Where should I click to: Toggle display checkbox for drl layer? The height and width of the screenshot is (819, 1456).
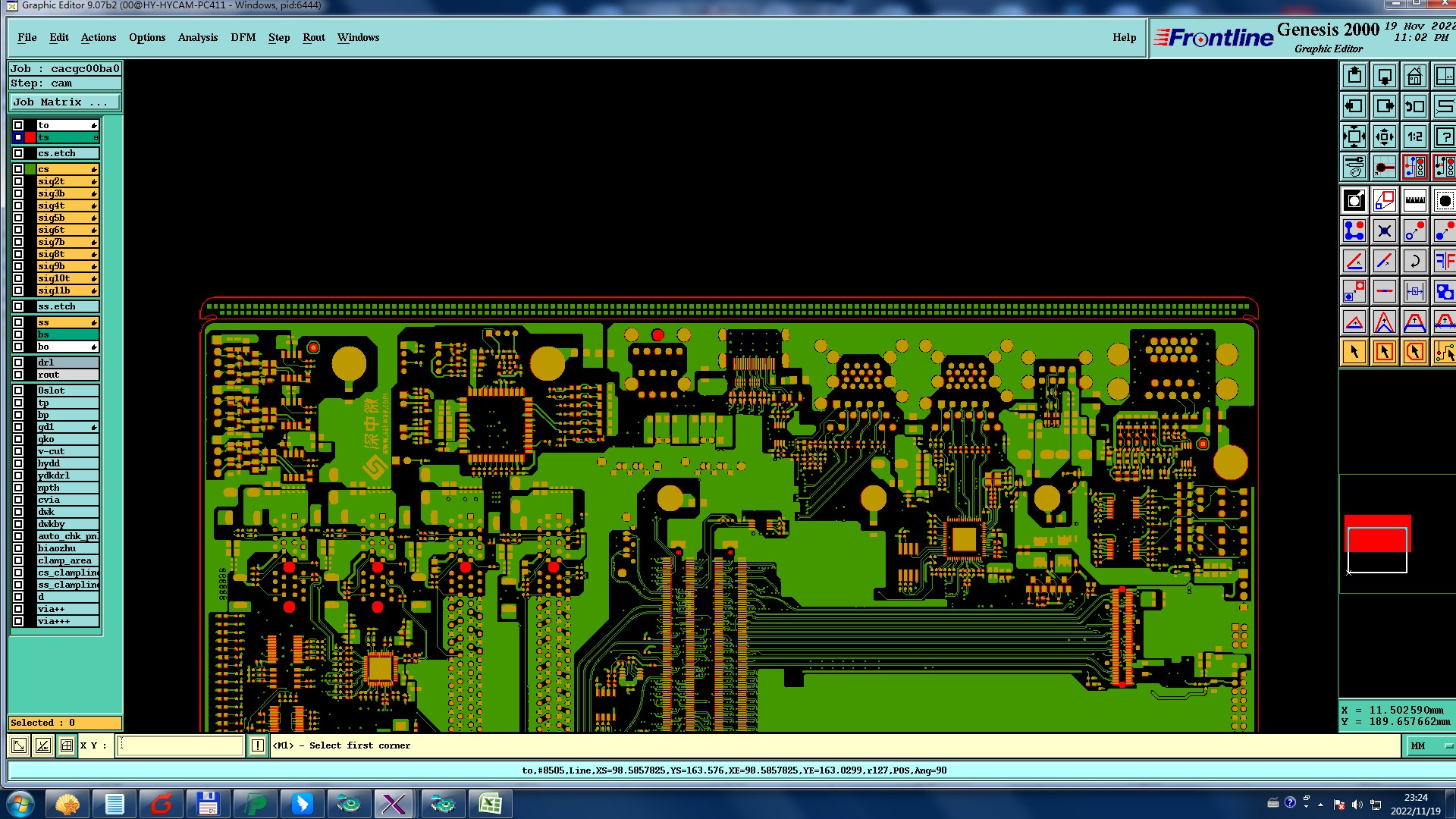18,362
